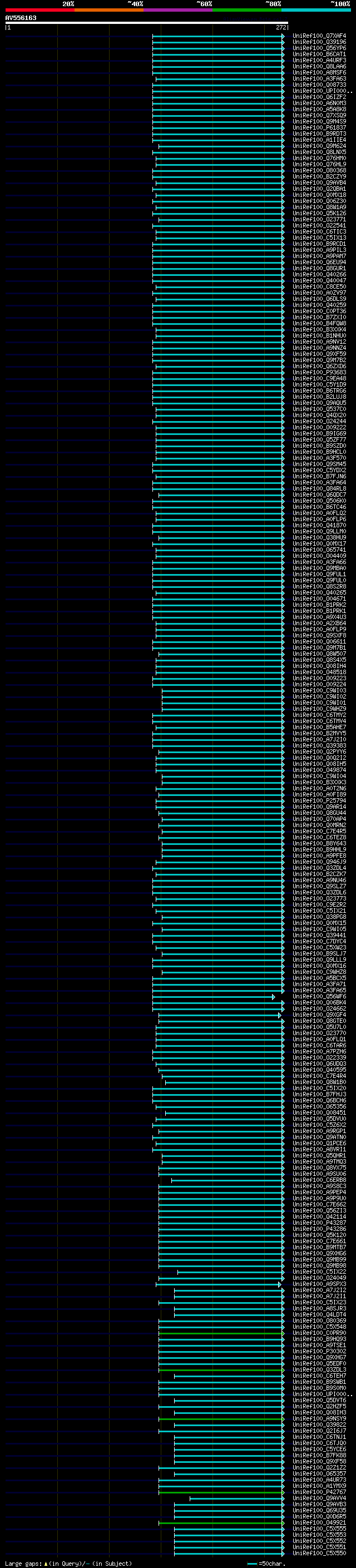Image resolution: width=356 pixels, height=1568 pixels.
Task: Select hit UniRef100_Q8LAA6
Action: coord(319,66)
